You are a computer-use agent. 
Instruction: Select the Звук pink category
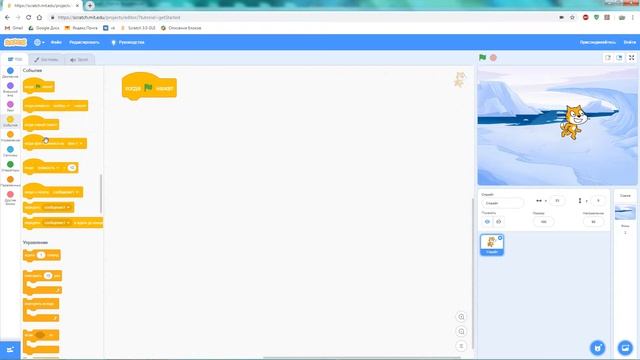(x=10, y=104)
